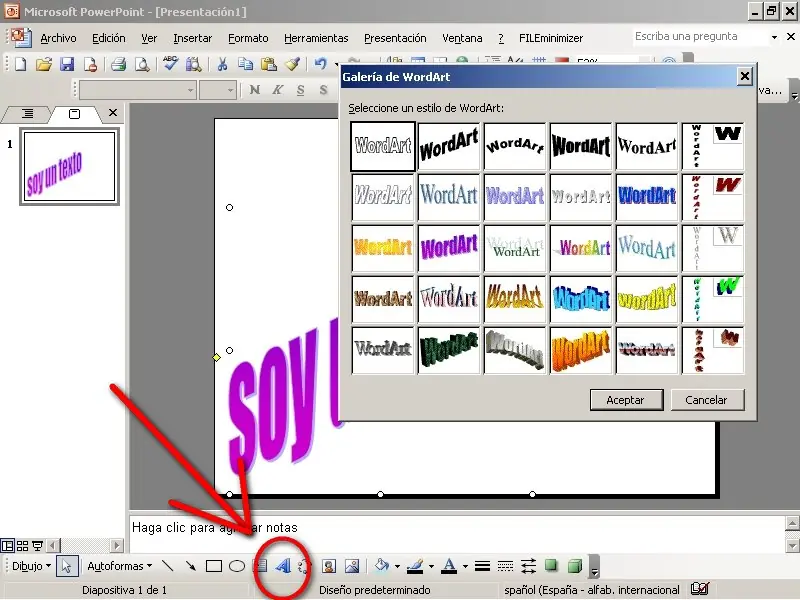800x600 pixels.
Task: Open 3-D Style settings
Action: click(574, 566)
